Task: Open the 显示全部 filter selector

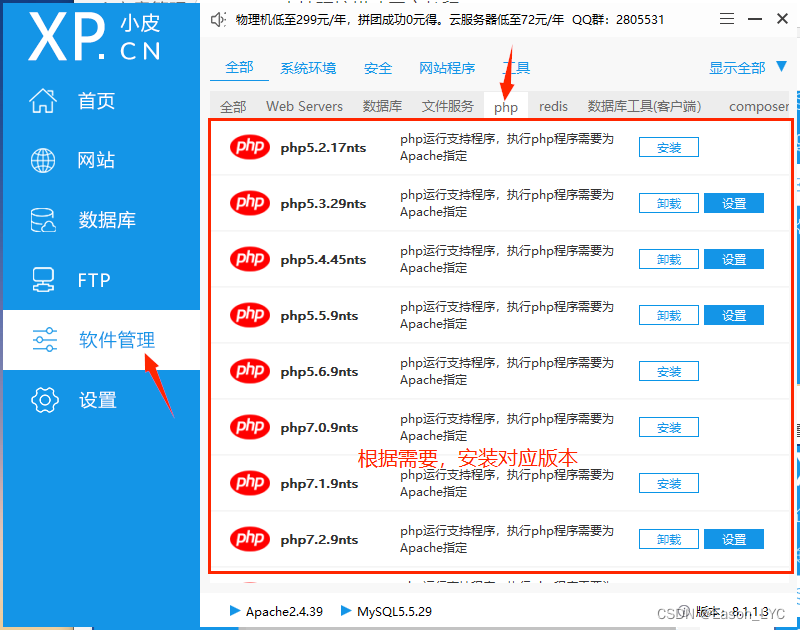Action: pos(747,67)
